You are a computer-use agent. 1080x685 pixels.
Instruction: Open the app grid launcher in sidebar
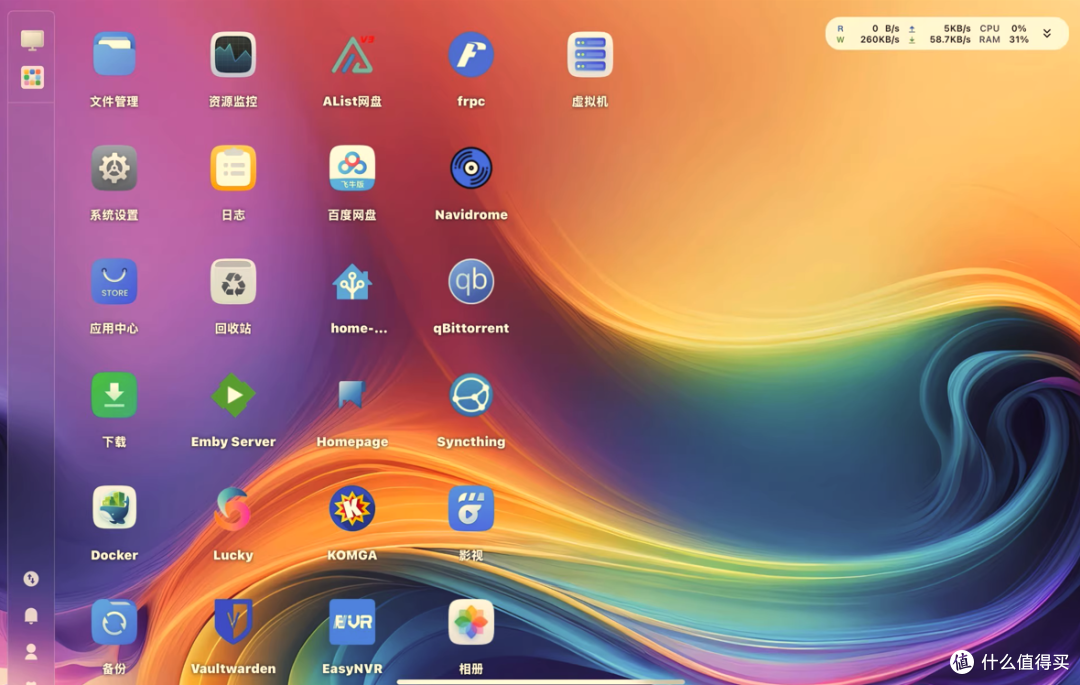[32, 77]
